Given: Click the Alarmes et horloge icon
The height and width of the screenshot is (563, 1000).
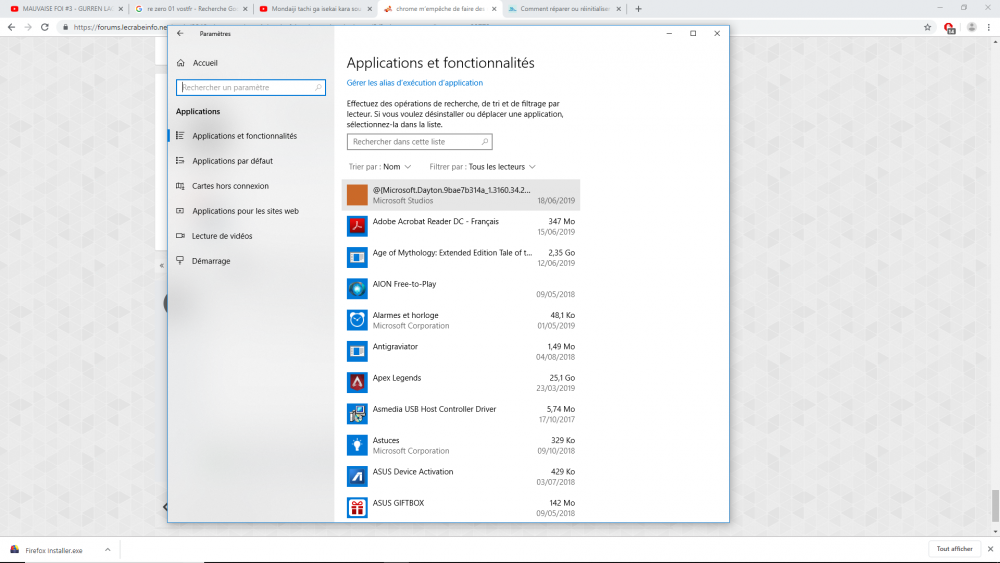Looking at the screenshot, I should point(357,320).
